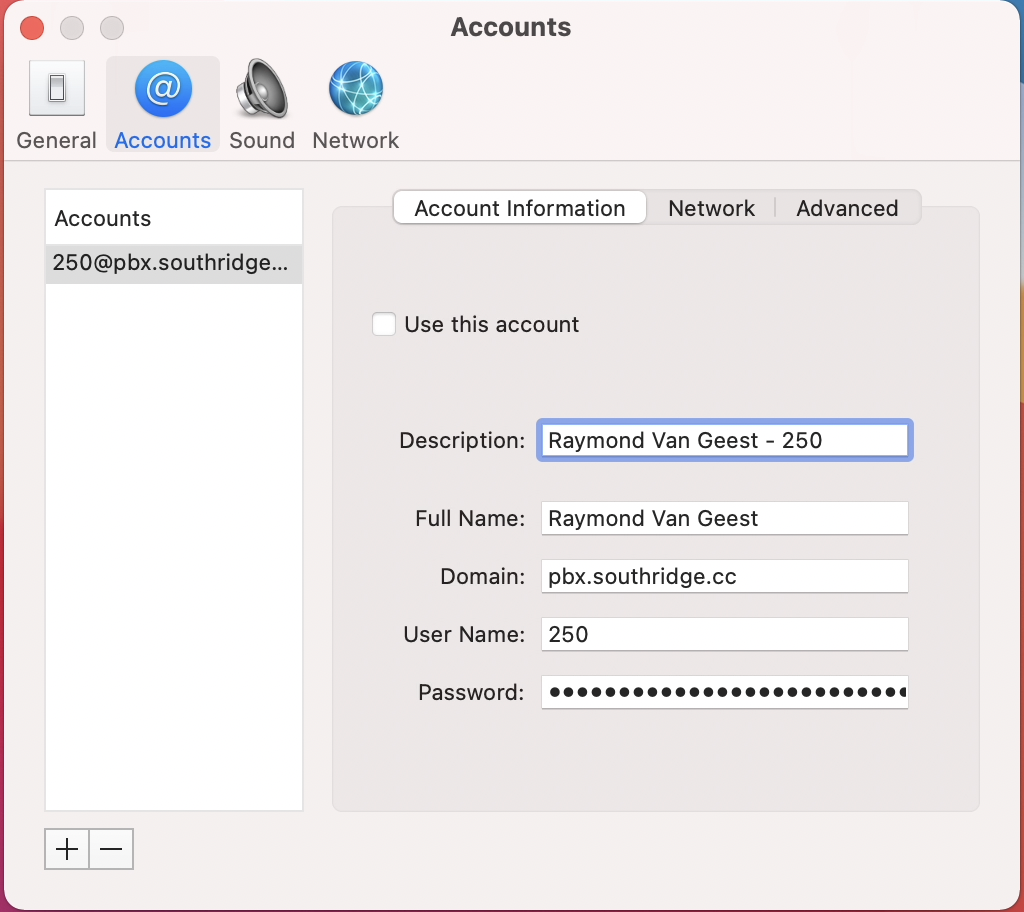Image resolution: width=1024 pixels, height=912 pixels.
Task: Add a new account with plus button
Action: point(67,849)
